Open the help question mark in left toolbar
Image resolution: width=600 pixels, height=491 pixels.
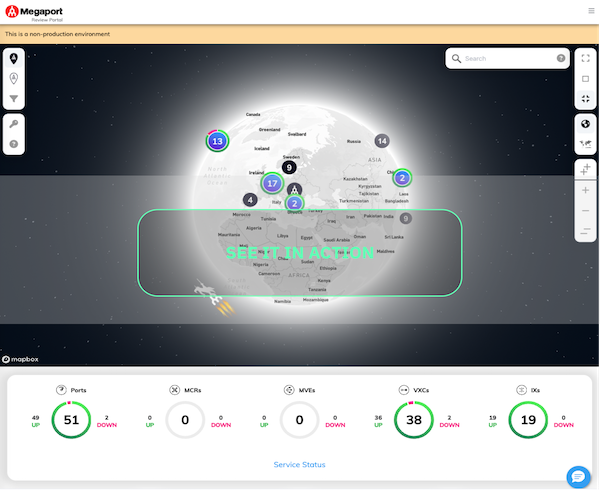pyautogui.click(x=14, y=145)
